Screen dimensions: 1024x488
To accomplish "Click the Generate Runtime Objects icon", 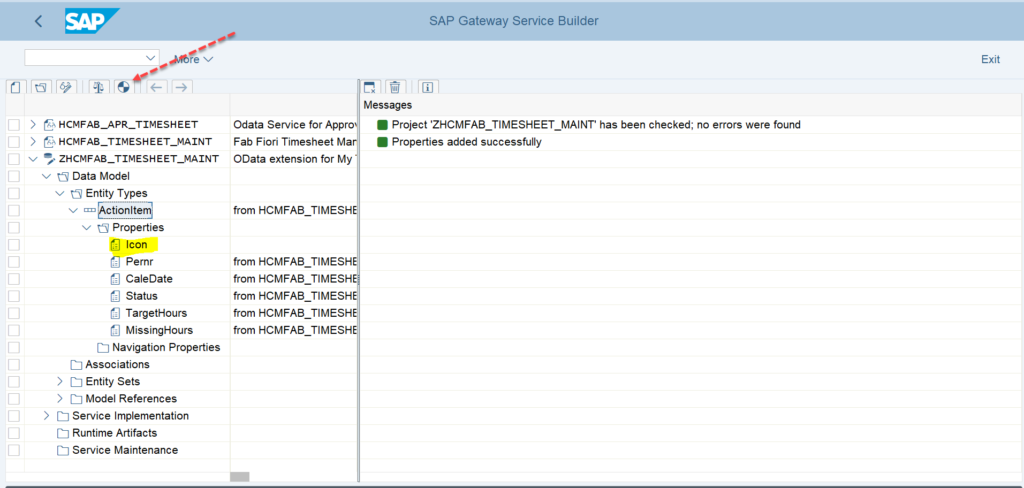I will click(123, 87).
